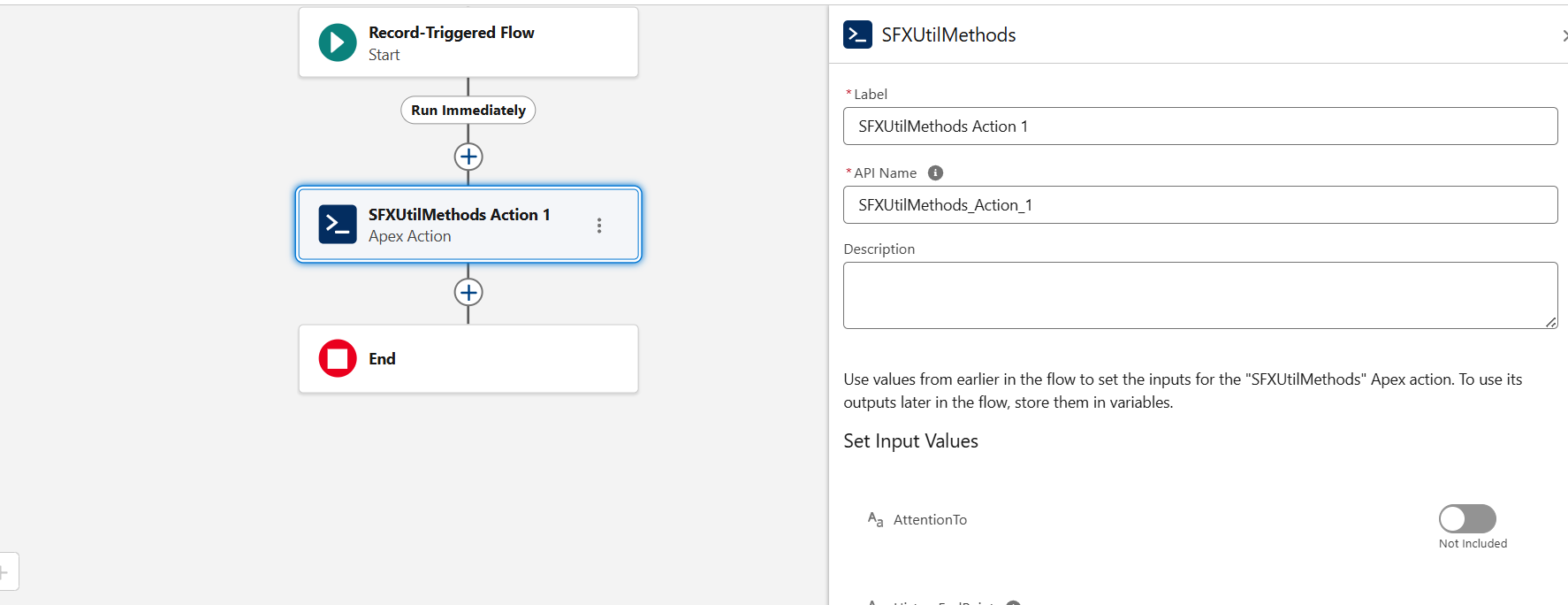Click the red End stop icon
The height and width of the screenshot is (605, 1568).
coord(337,358)
